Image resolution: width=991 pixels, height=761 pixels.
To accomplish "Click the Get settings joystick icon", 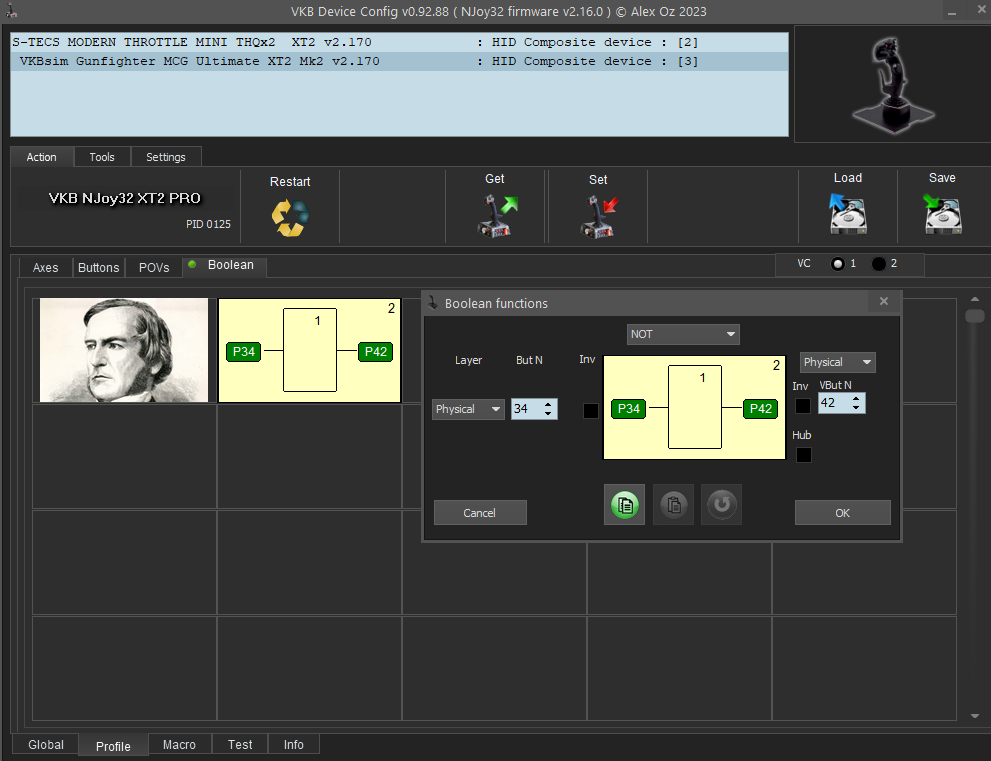I will tap(496, 214).
